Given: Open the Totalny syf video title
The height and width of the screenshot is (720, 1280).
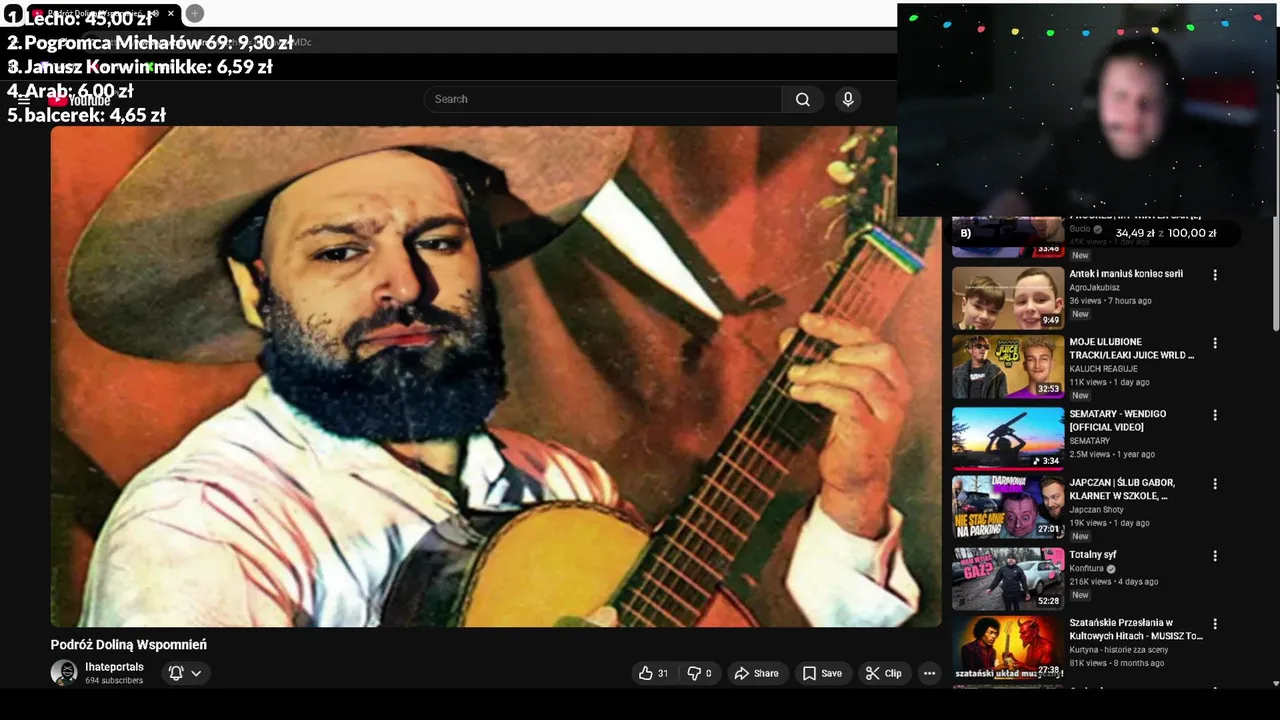Looking at the screenshot, I should [1093, 555].
